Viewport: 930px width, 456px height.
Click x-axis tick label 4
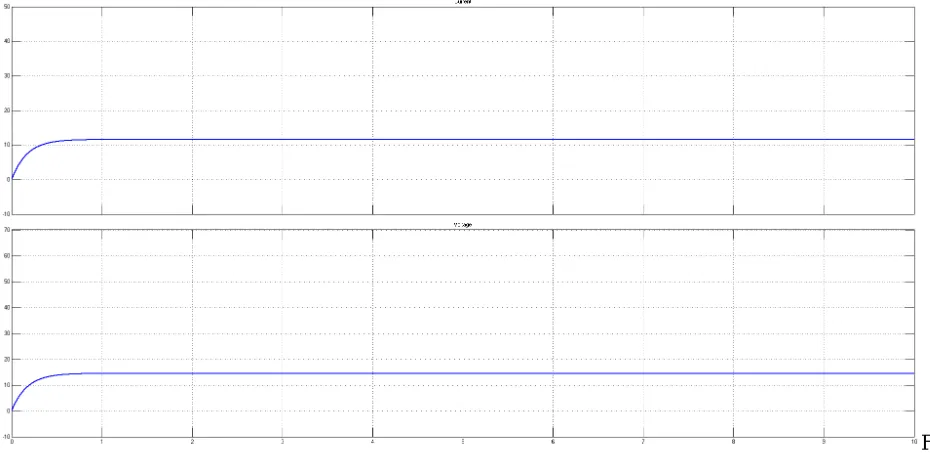(372, 442)
